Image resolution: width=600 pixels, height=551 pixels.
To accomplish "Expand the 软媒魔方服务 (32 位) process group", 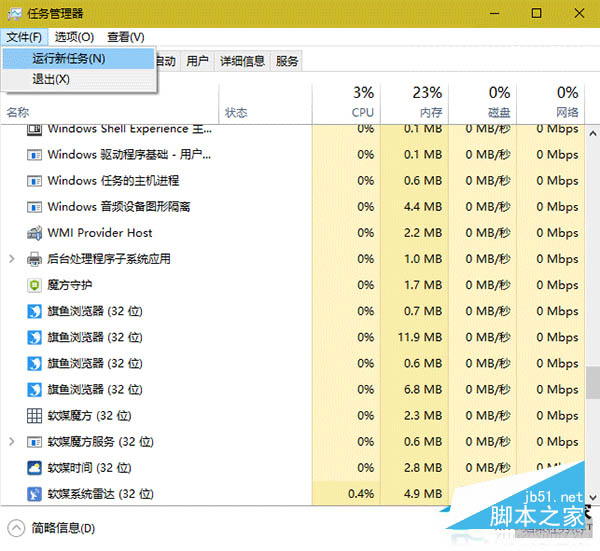I will 12,441.
